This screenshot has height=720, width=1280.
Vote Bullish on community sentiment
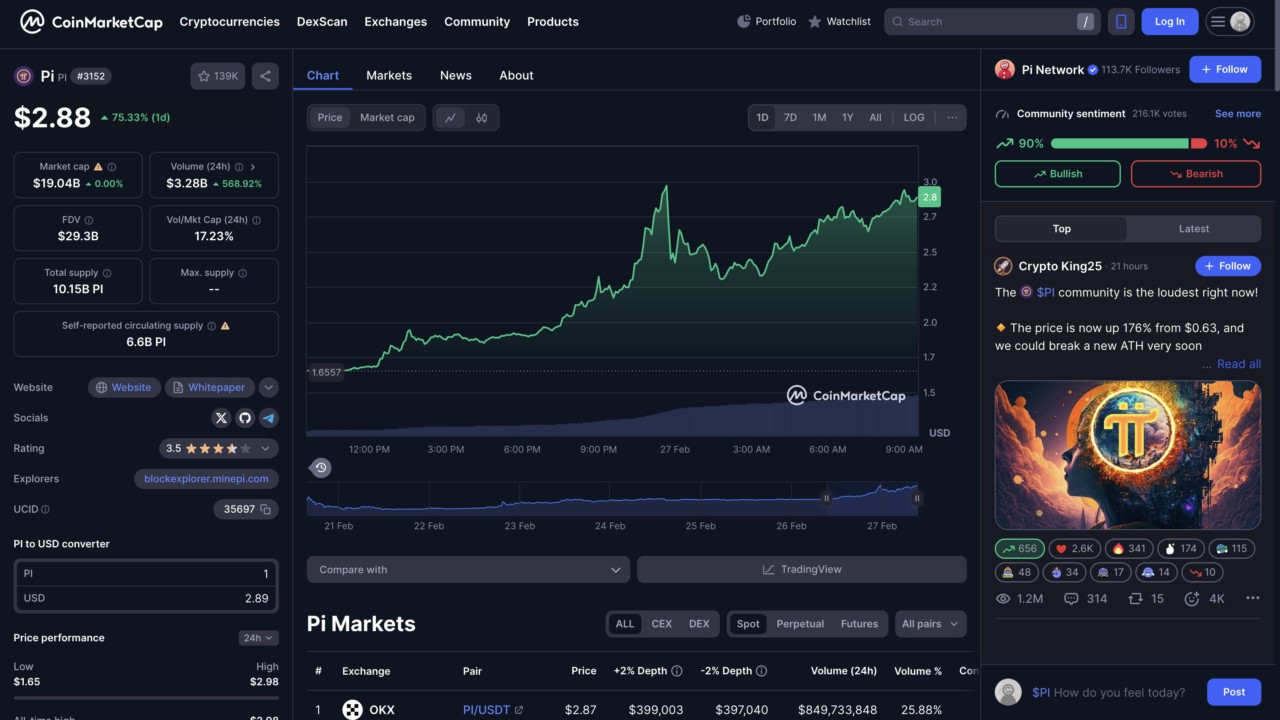click(1057, 174)
